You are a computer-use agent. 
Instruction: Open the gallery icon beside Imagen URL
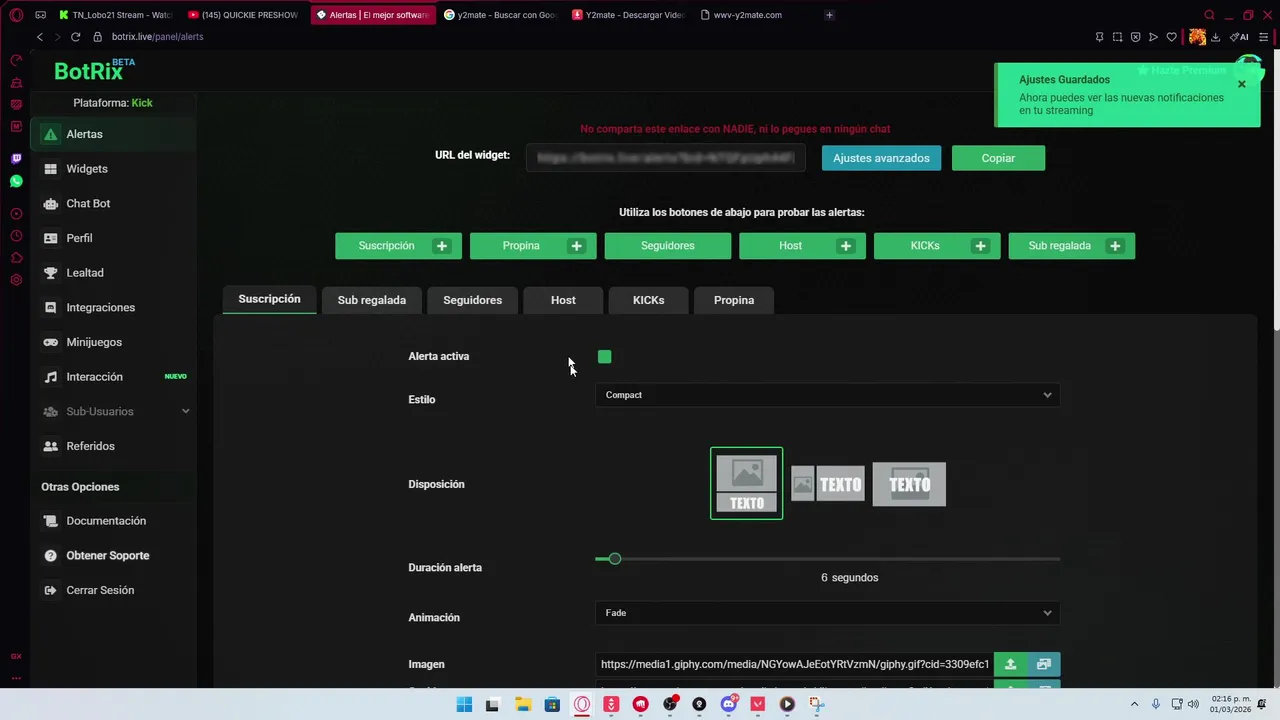tap(1044, 664)
